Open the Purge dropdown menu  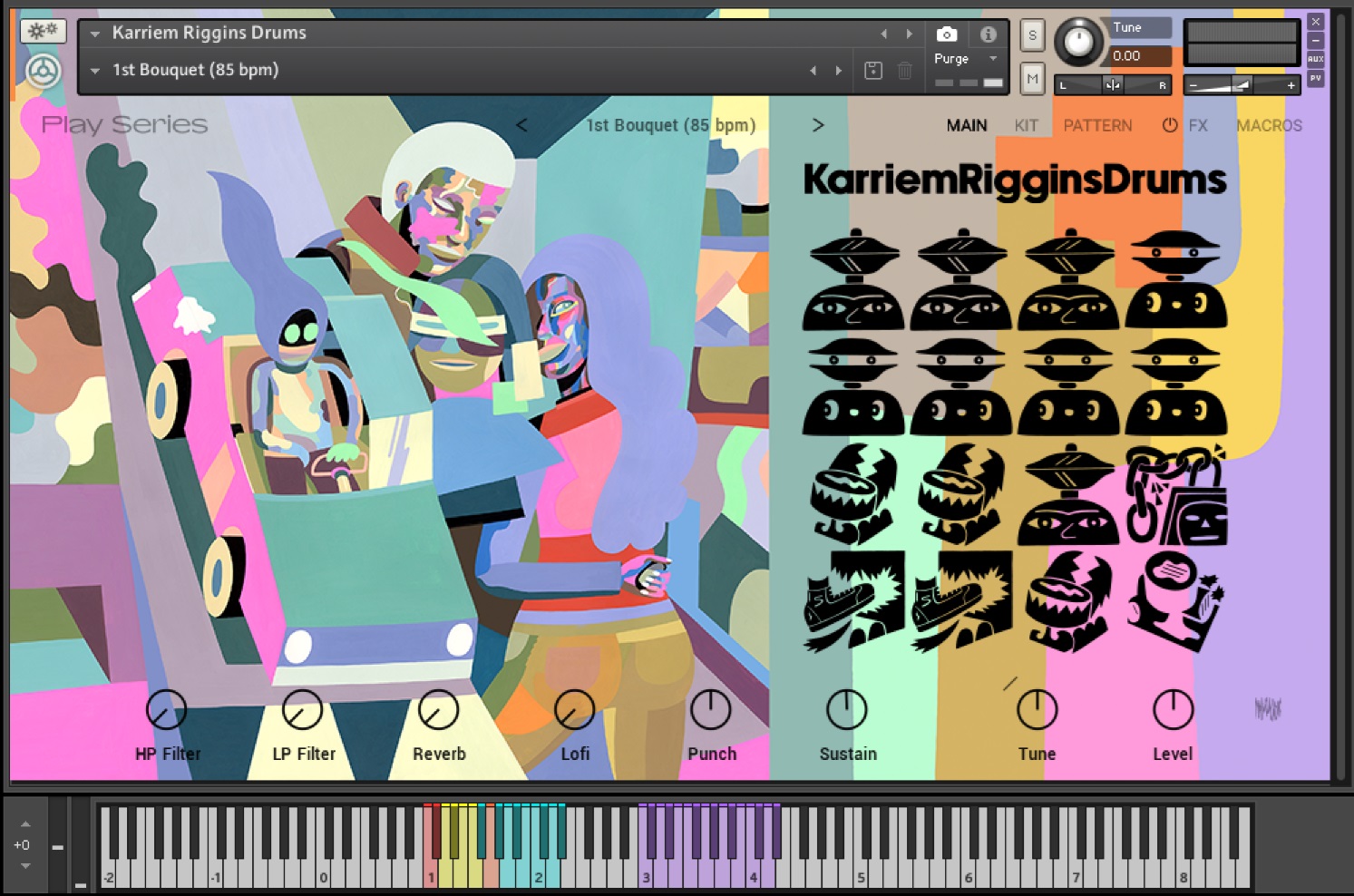pyautogui.click(x=967, y=58)
